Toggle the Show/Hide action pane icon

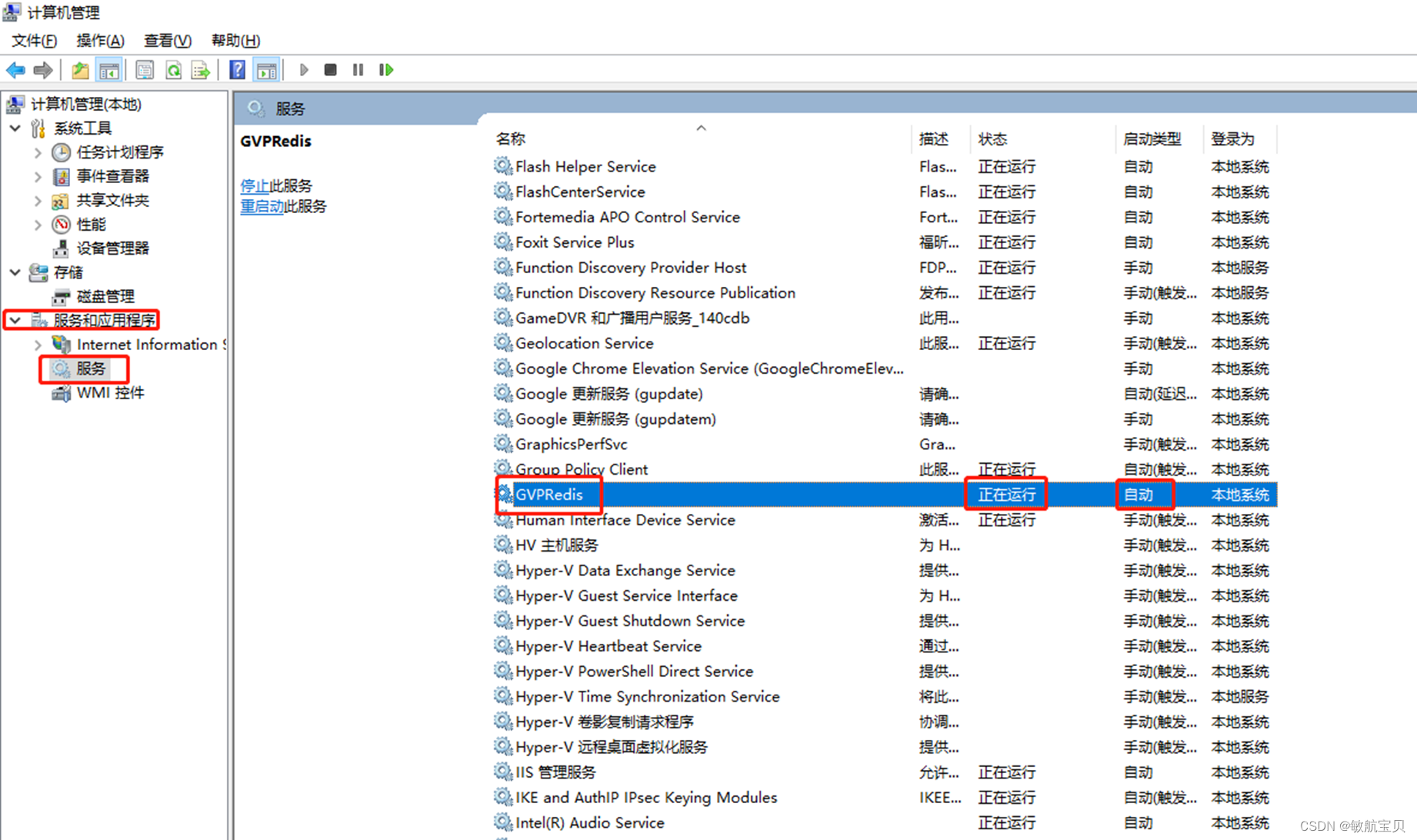click(x=266, y=70)
